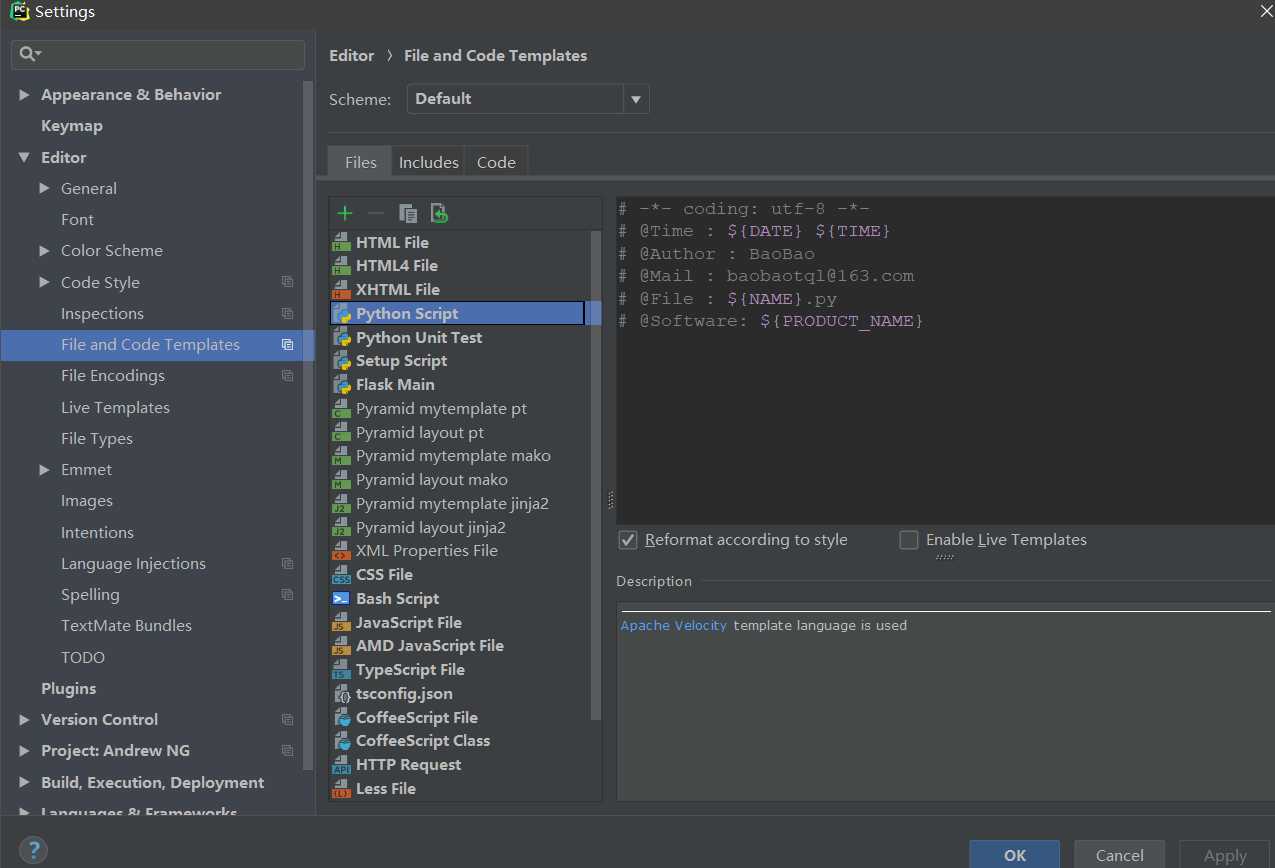Click the settings search field

(158, 54)
